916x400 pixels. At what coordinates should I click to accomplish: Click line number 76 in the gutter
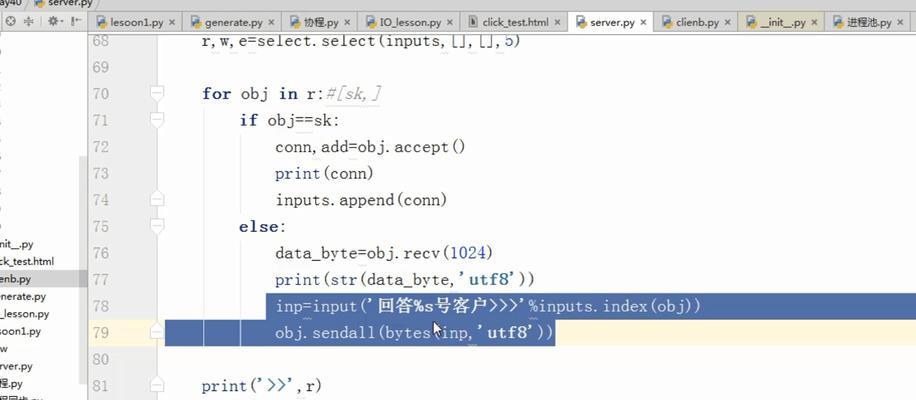[100, 253]
